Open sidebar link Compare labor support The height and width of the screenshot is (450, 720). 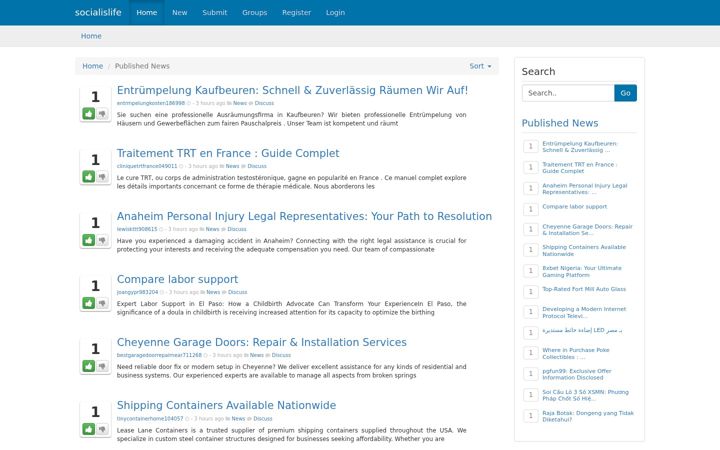[x=574, y=207]
